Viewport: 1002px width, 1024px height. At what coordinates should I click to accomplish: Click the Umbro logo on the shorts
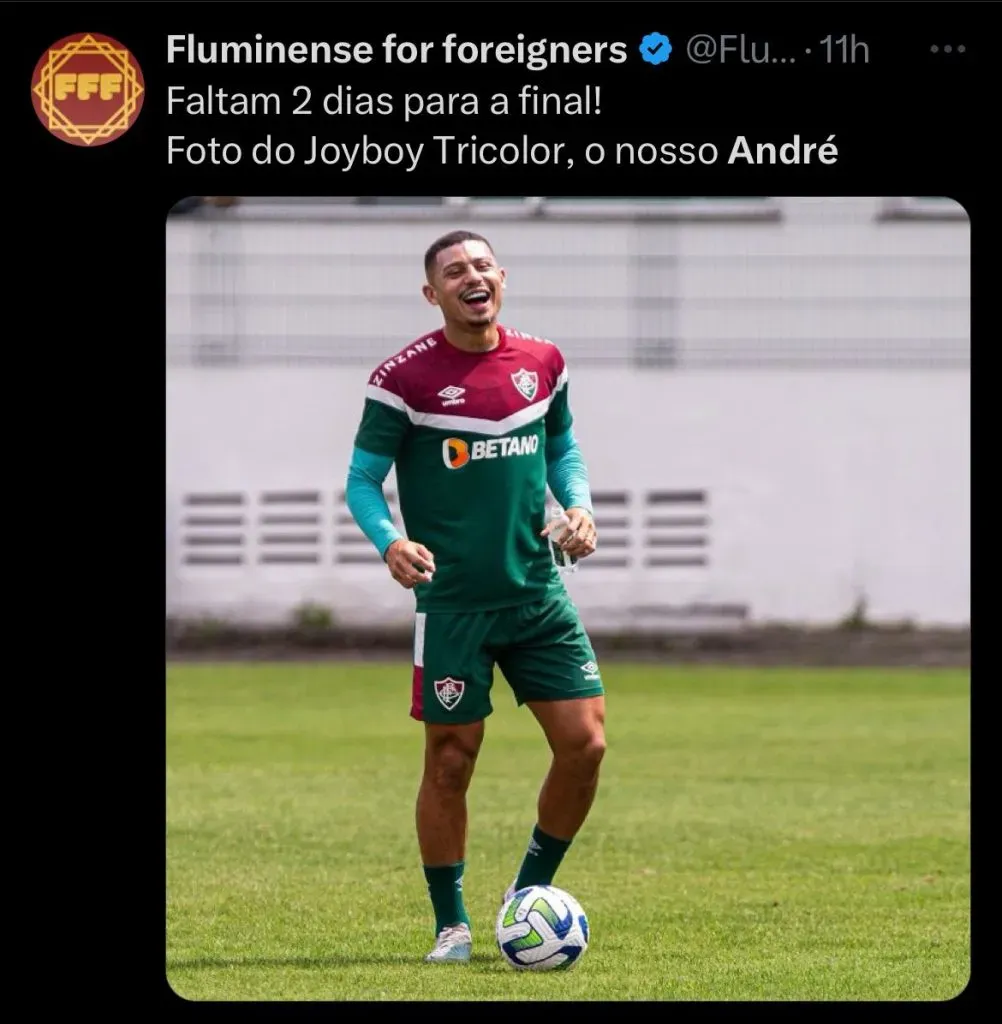590,669
